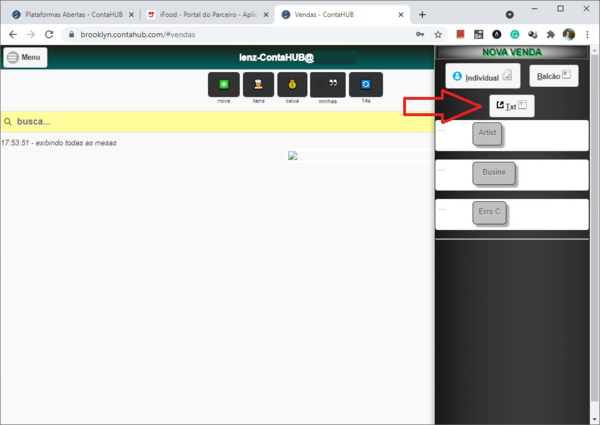The width and height of the screenshot is (600, 425).
Task: Open the Chrome profile avatar
Action: coord(569,34)
